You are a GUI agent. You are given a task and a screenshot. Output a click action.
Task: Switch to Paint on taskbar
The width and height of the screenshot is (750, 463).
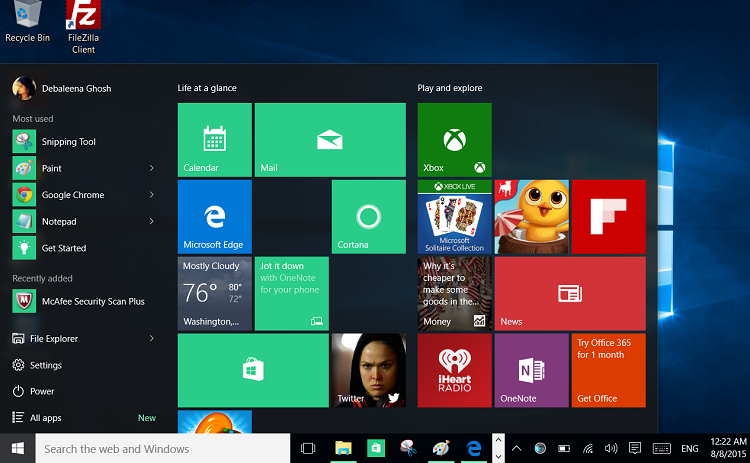(441, 449)
